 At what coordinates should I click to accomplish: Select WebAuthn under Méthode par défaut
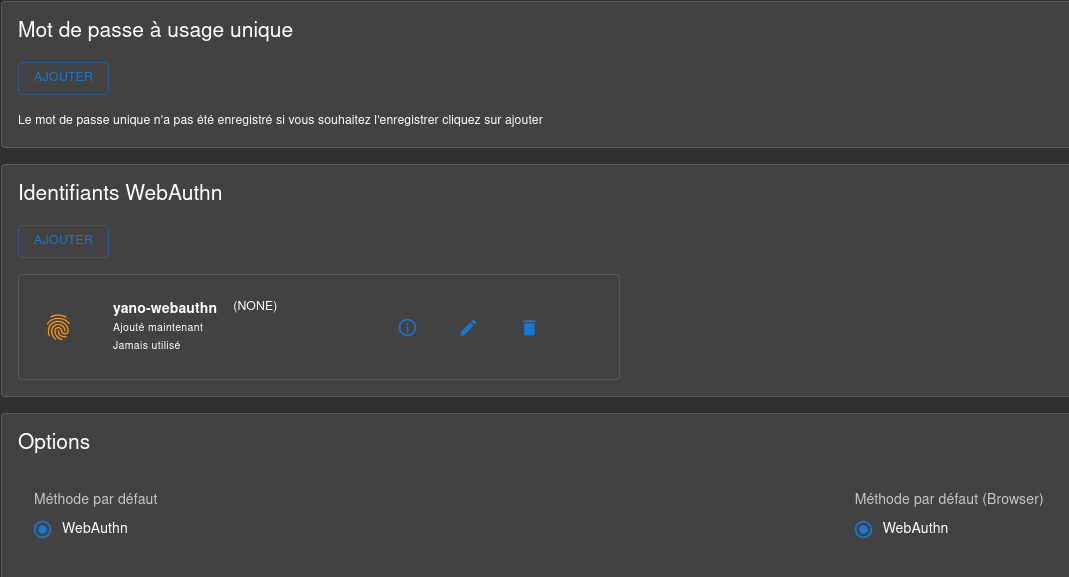[43, 529]
